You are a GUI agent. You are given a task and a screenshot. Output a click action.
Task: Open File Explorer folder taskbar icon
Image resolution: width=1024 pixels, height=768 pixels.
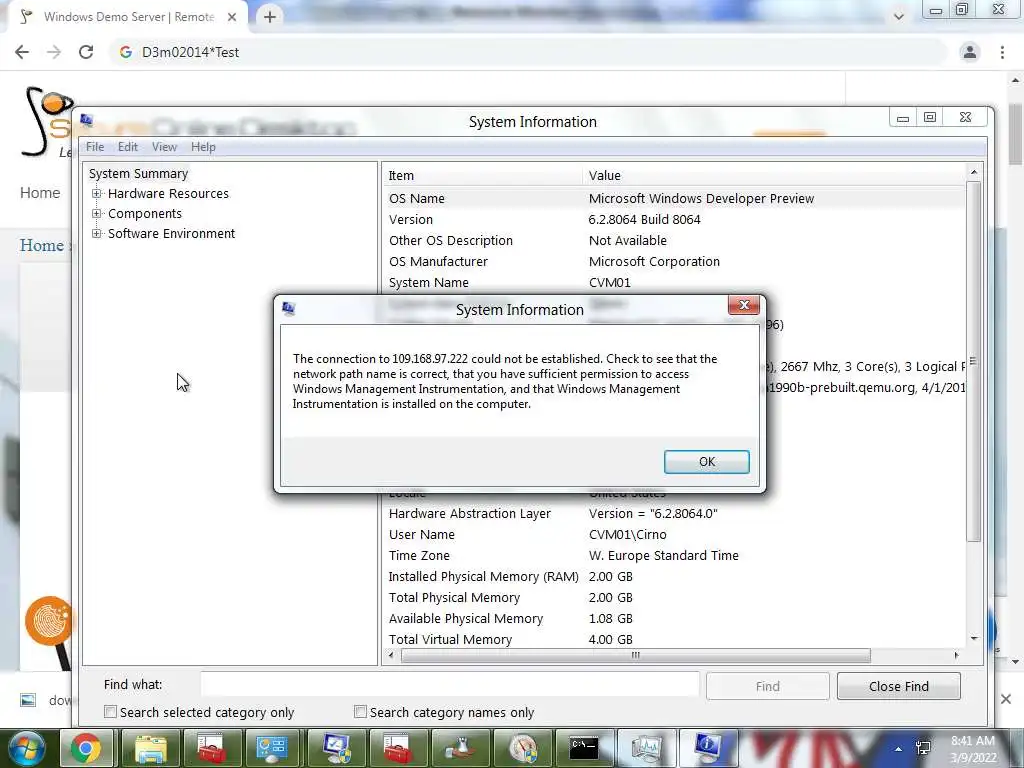pyautogui.click(x=150, y=748)
